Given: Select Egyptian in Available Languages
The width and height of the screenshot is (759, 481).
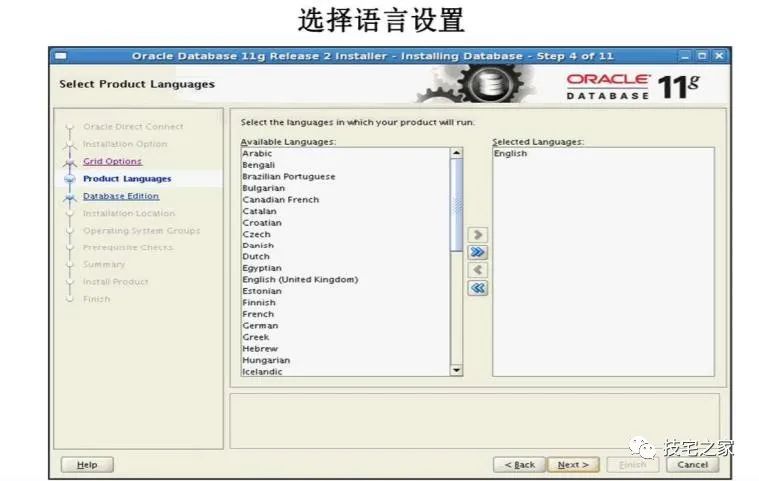Looking at the screenshot, I should [346, 268].
